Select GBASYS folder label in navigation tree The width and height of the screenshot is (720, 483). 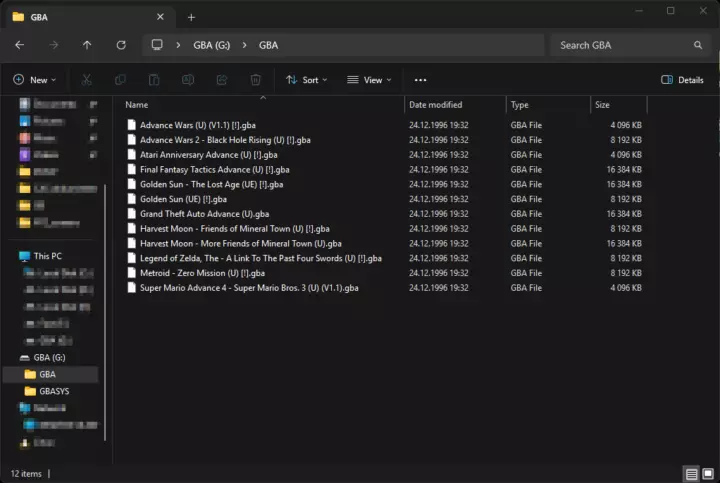click(x=54, y=391)
